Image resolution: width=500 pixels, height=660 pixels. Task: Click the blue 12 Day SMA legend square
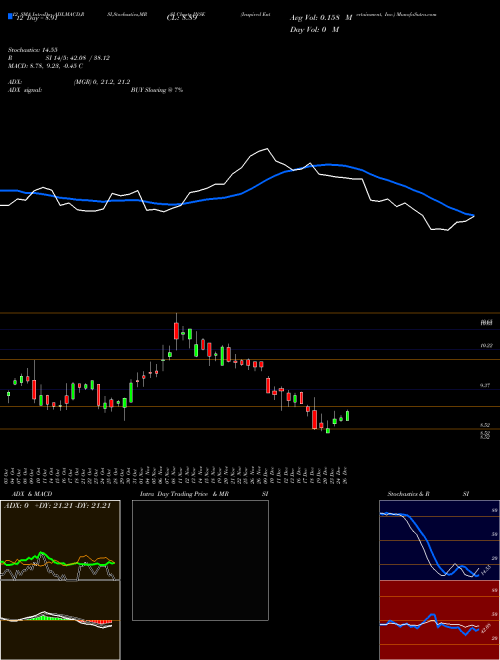pos(10,16)
